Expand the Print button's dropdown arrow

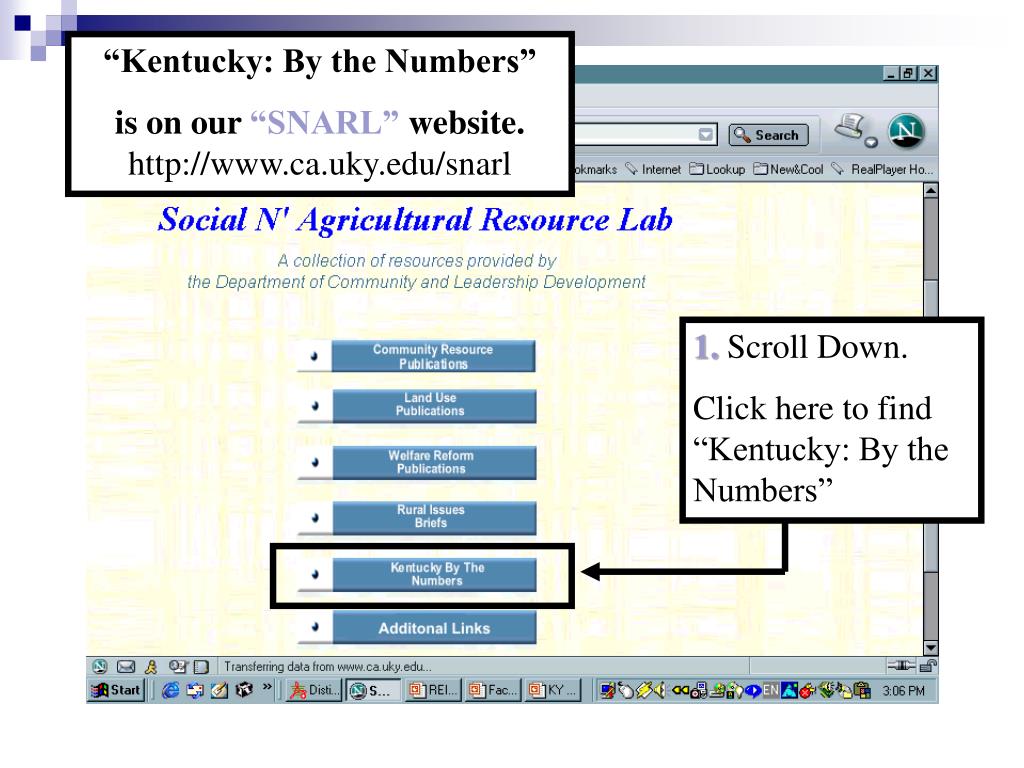click(x=871, y=142)
